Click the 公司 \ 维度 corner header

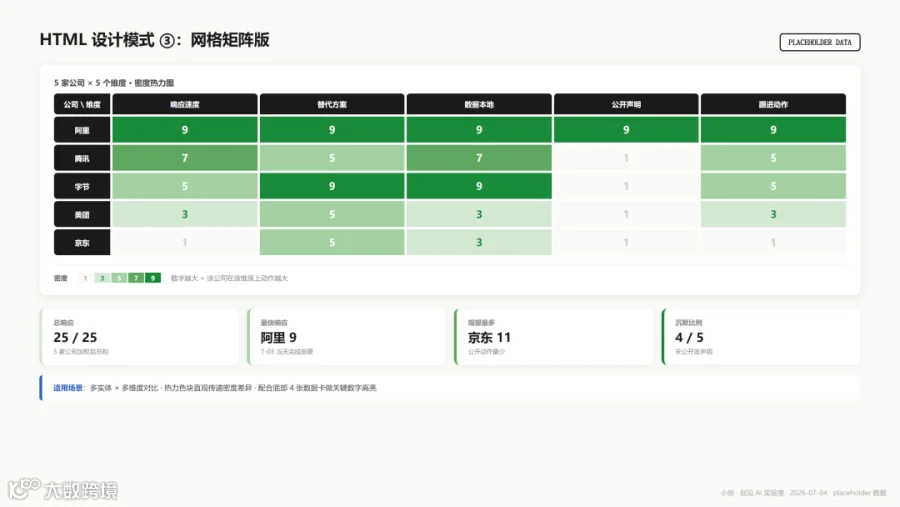tap(82, 104)
